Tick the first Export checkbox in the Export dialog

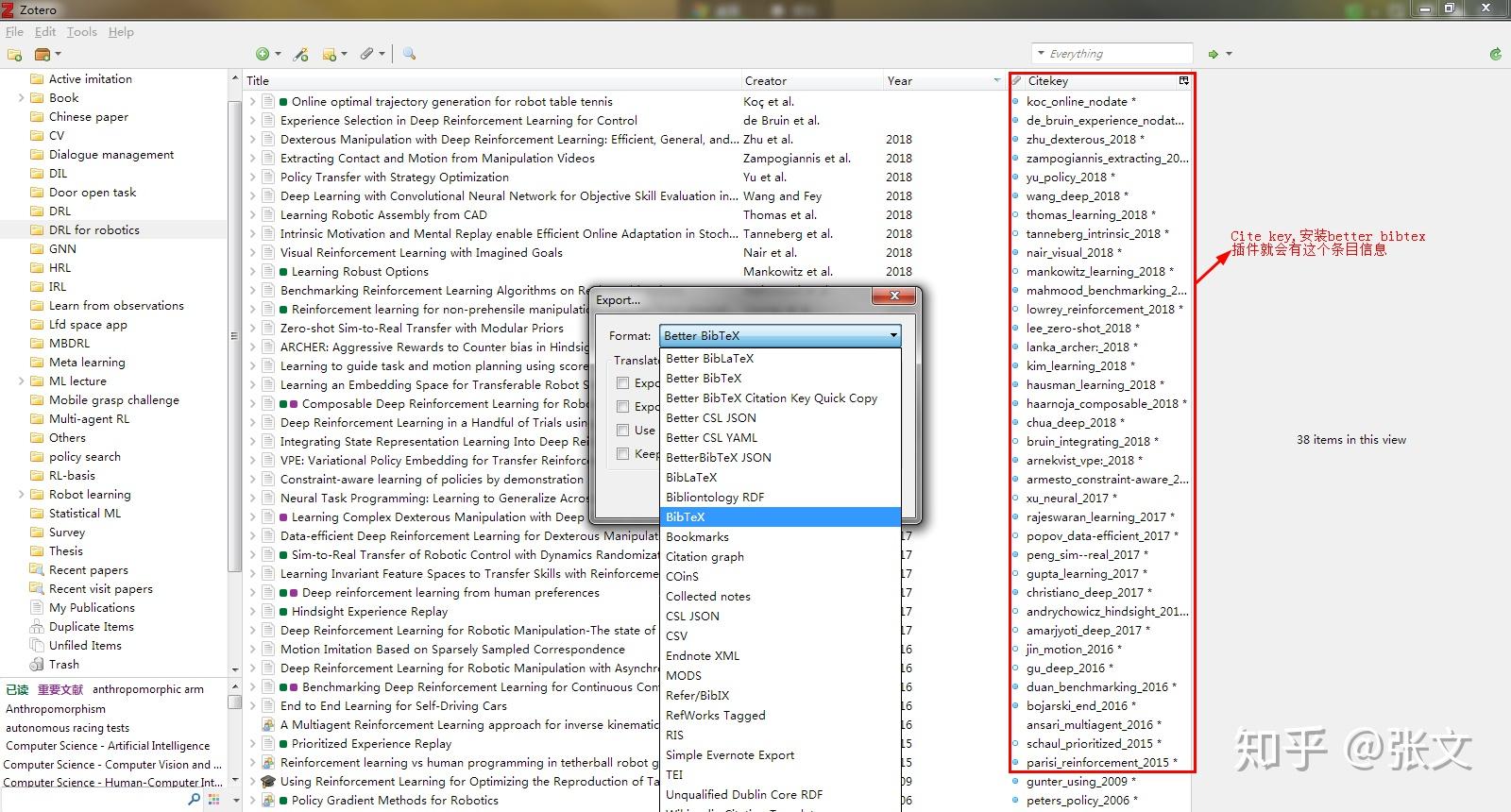[x=622, y=383]
